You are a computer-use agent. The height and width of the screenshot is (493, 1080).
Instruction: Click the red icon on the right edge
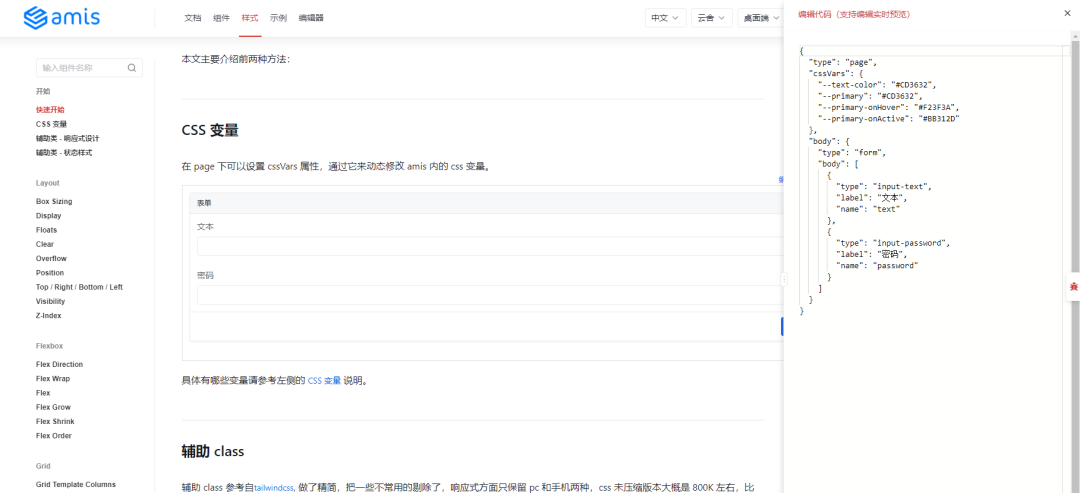(x=1073, y=287)
